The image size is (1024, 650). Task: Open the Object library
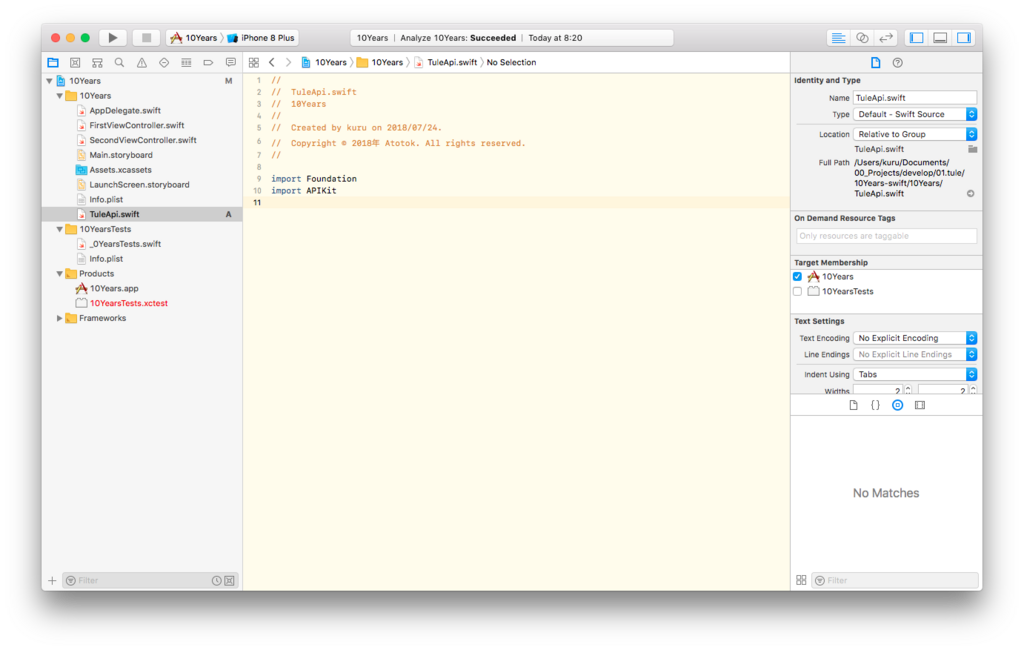[898, 405]
